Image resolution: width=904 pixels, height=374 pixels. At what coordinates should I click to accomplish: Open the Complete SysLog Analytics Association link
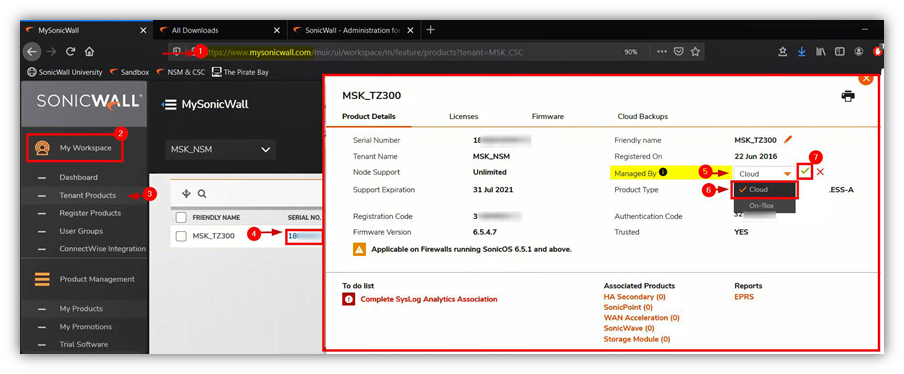click(428, 299)
